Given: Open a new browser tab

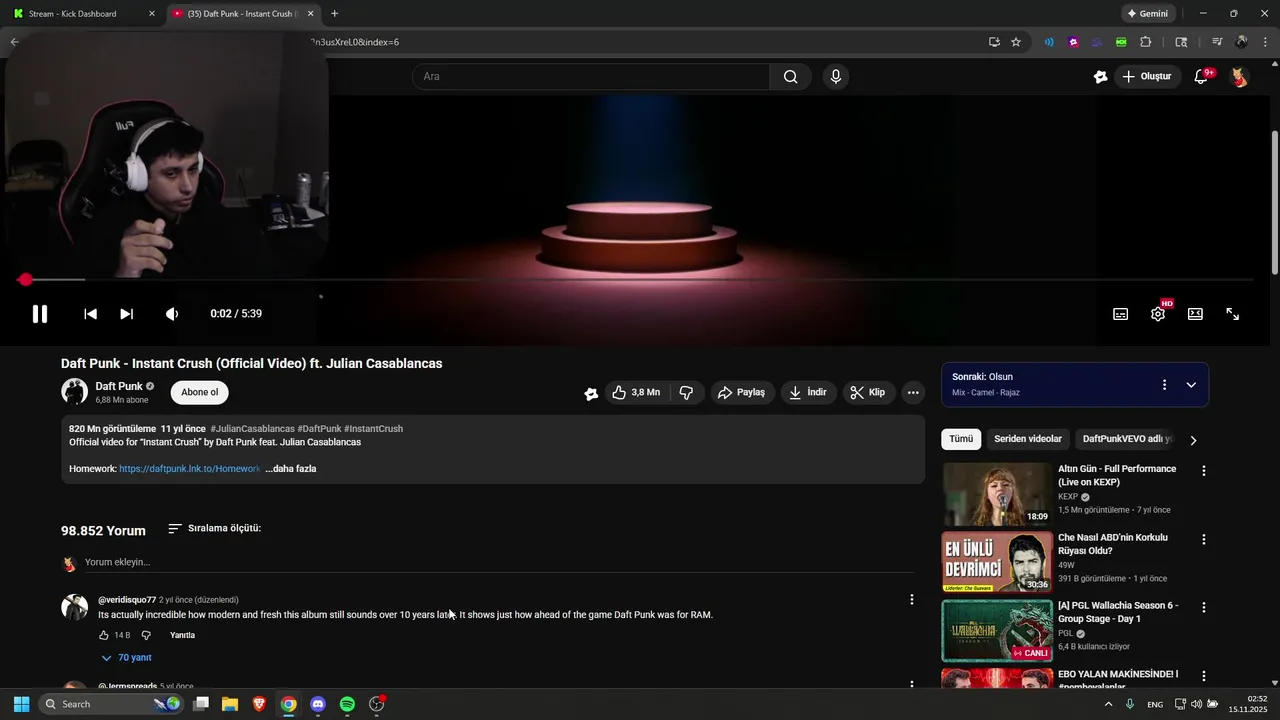Looking at the screenshot, I should tap(334, 14).
